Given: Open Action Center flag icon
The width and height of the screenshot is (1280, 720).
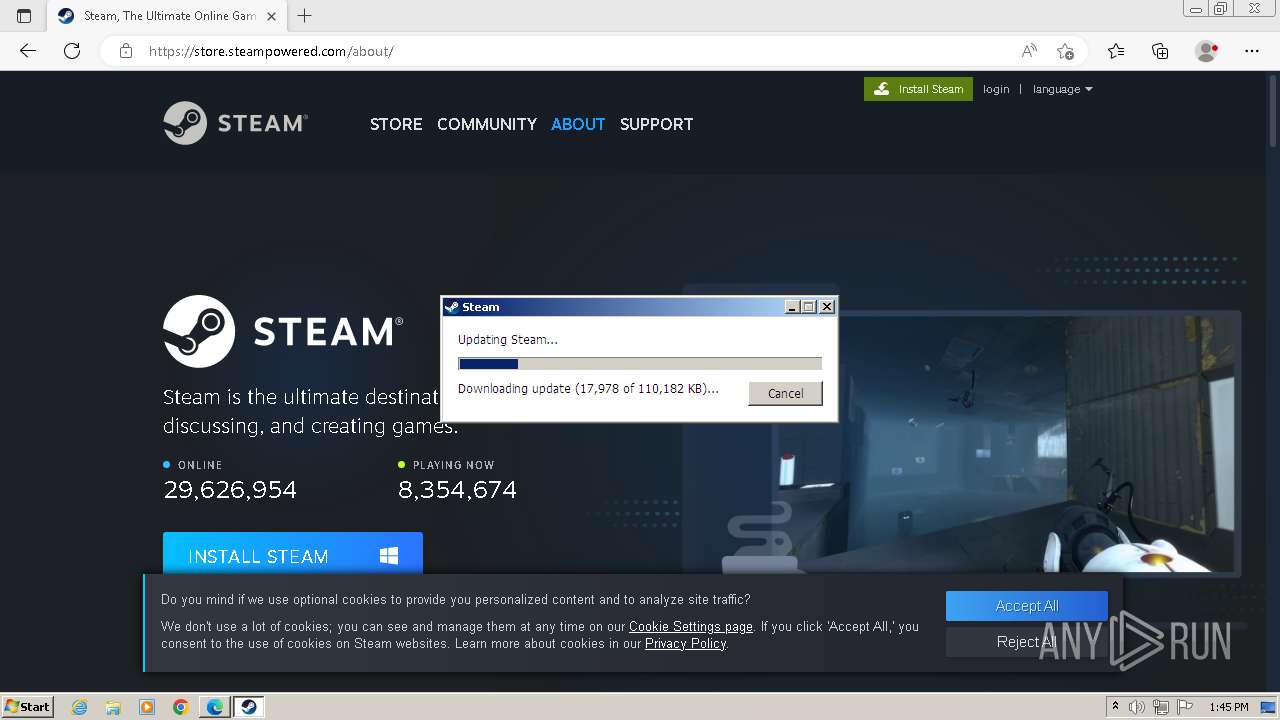Looking at the screenshot, I should point(1184,707).
